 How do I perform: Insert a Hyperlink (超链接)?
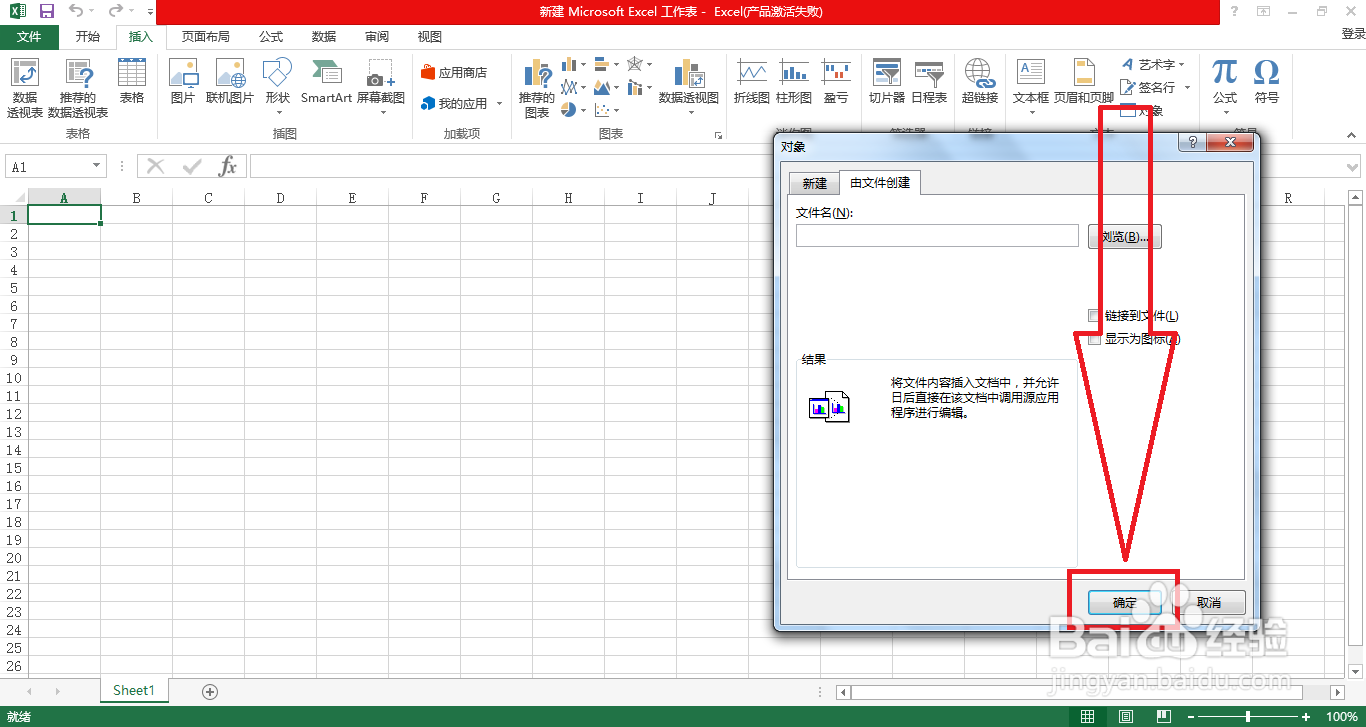(x=979, y=82)
